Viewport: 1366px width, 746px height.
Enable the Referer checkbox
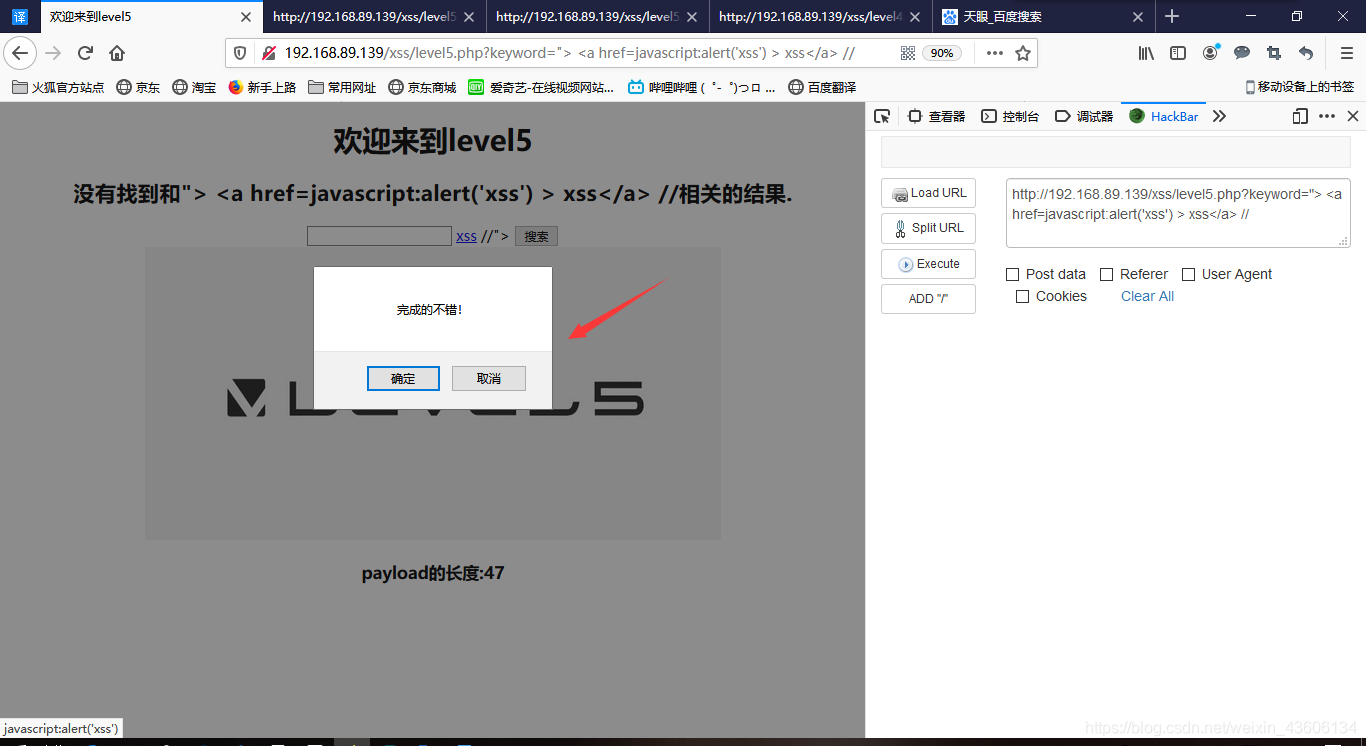pyautogui.click(x=1107, y=274)
